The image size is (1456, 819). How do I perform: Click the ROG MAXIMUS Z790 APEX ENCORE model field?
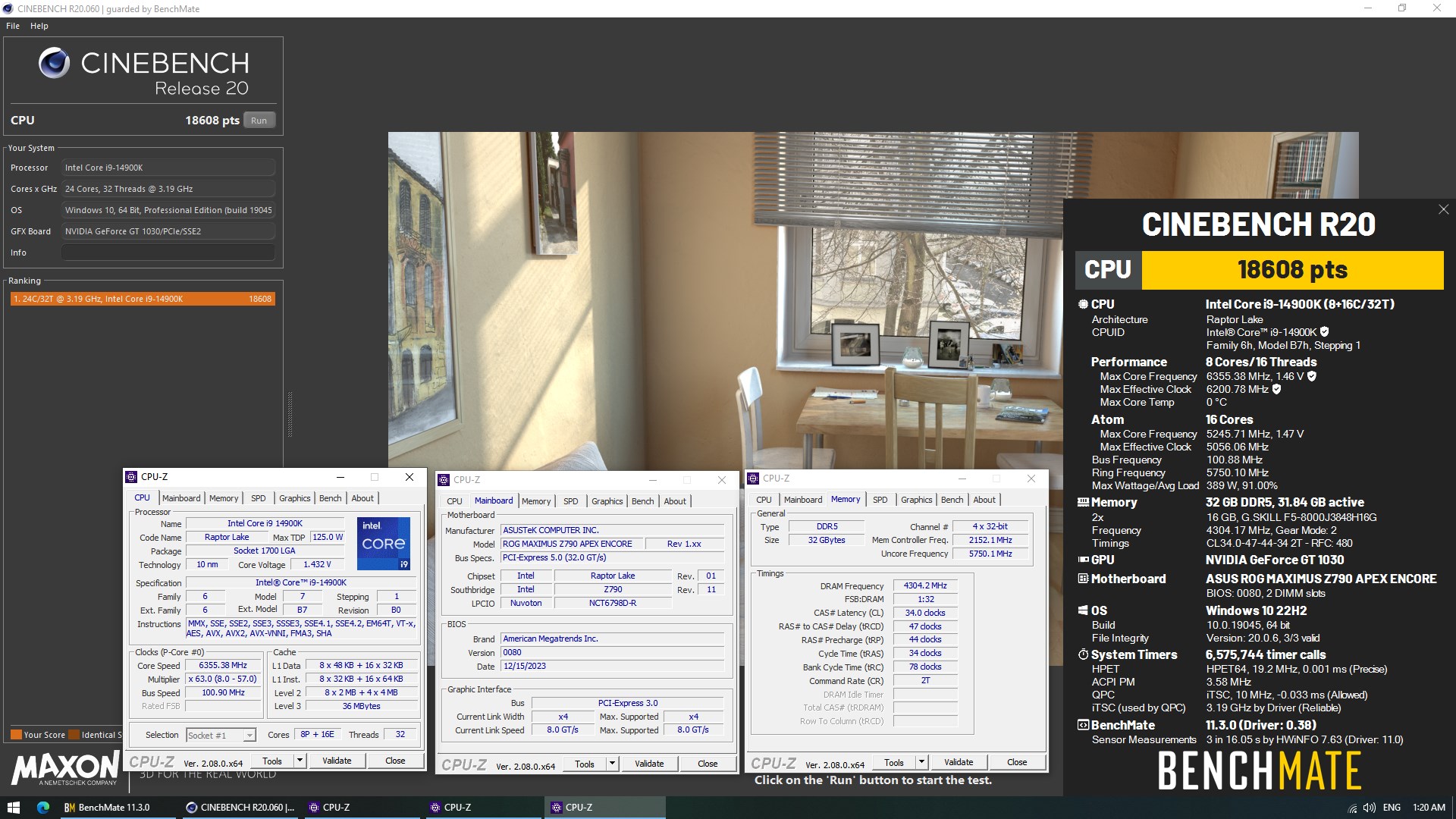[572, 544]
